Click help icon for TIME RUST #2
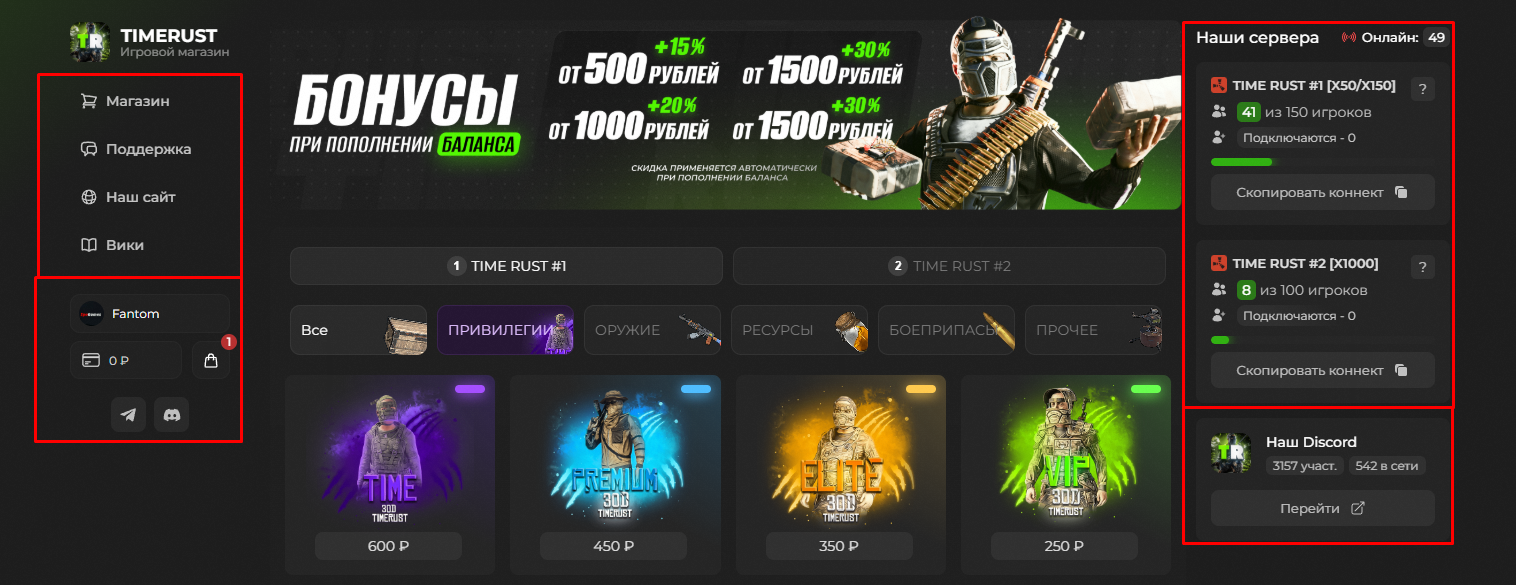 (x=1423, y=267)
